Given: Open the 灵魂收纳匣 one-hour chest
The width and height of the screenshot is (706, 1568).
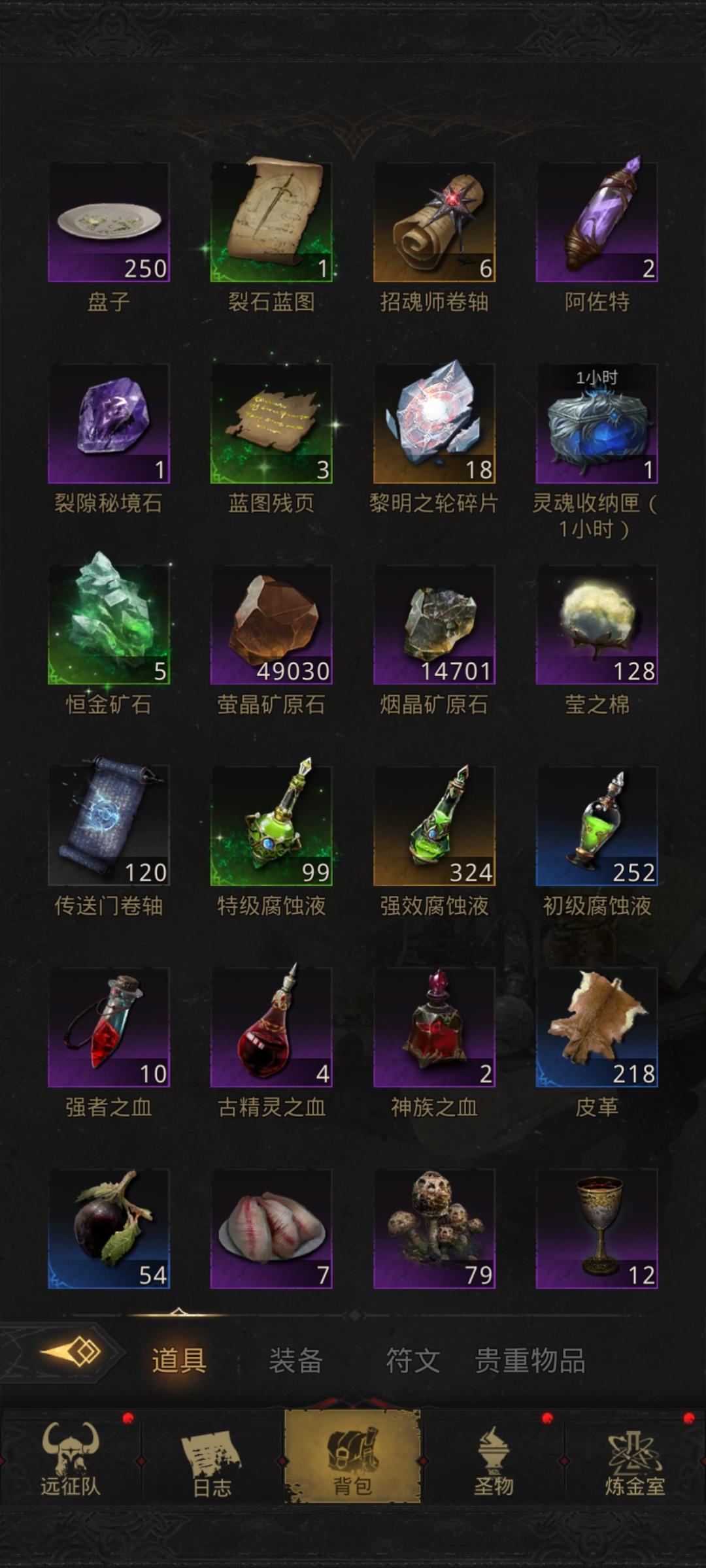Looking at the screenshot, I should [597, 423].
